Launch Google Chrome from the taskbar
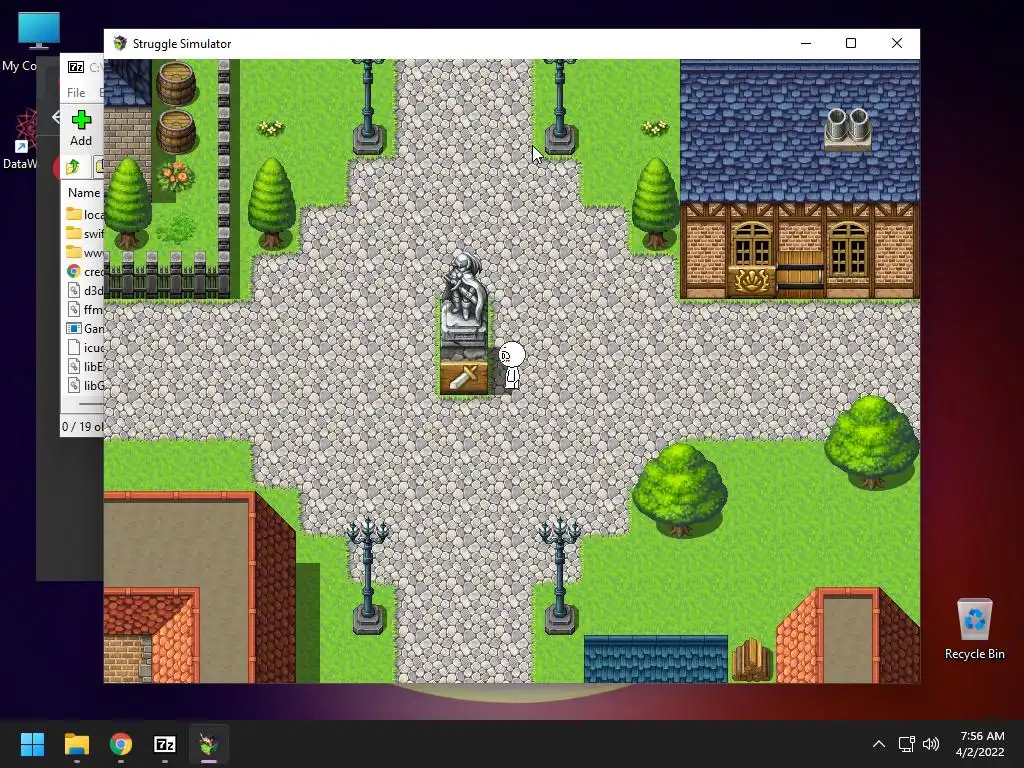 (121, 744)
